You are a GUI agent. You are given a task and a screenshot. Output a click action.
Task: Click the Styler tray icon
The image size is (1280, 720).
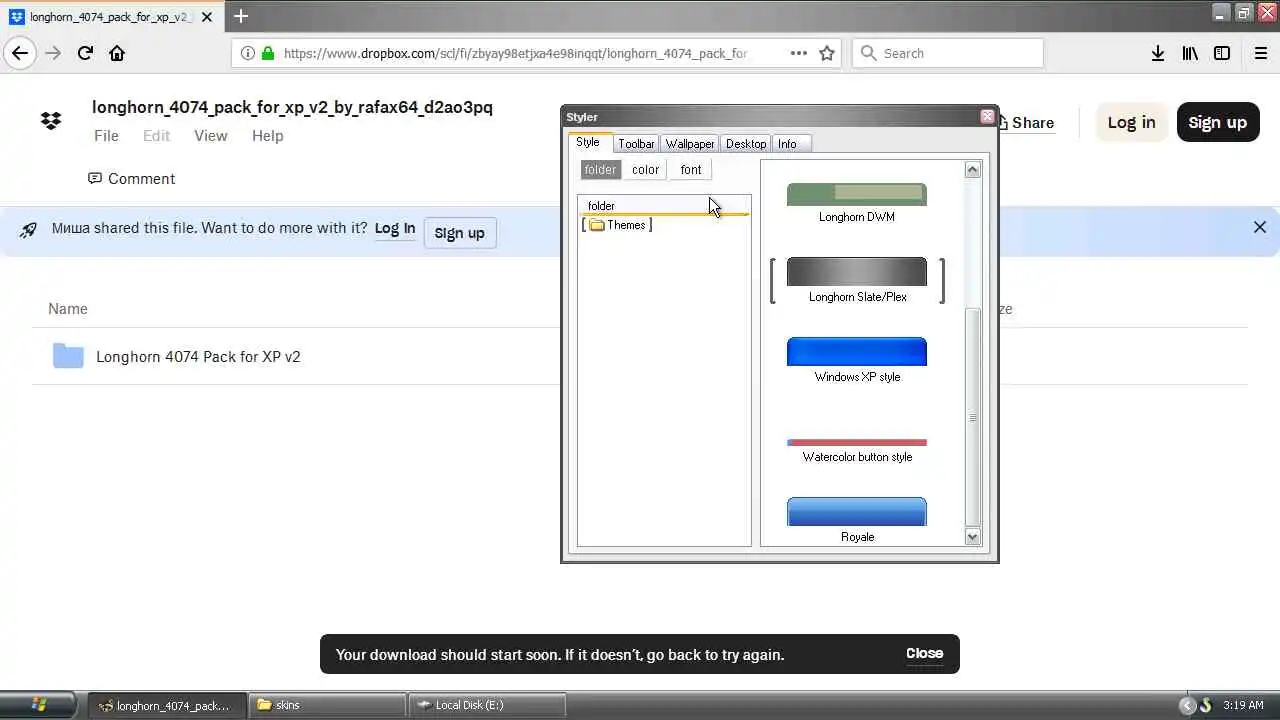coord(1206,705)
